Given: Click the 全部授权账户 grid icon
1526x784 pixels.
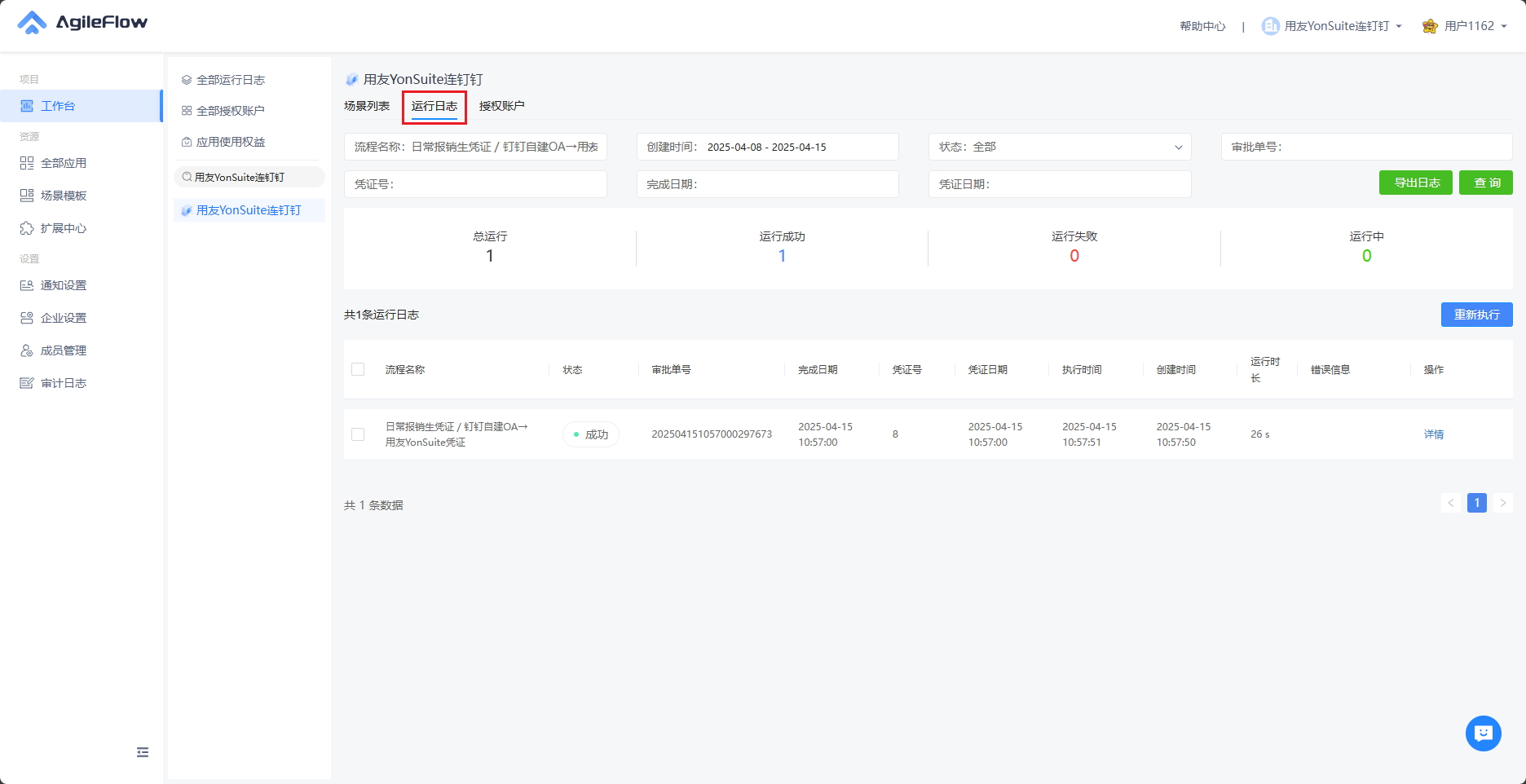Looking at the screenshot, I should (187, 111).
